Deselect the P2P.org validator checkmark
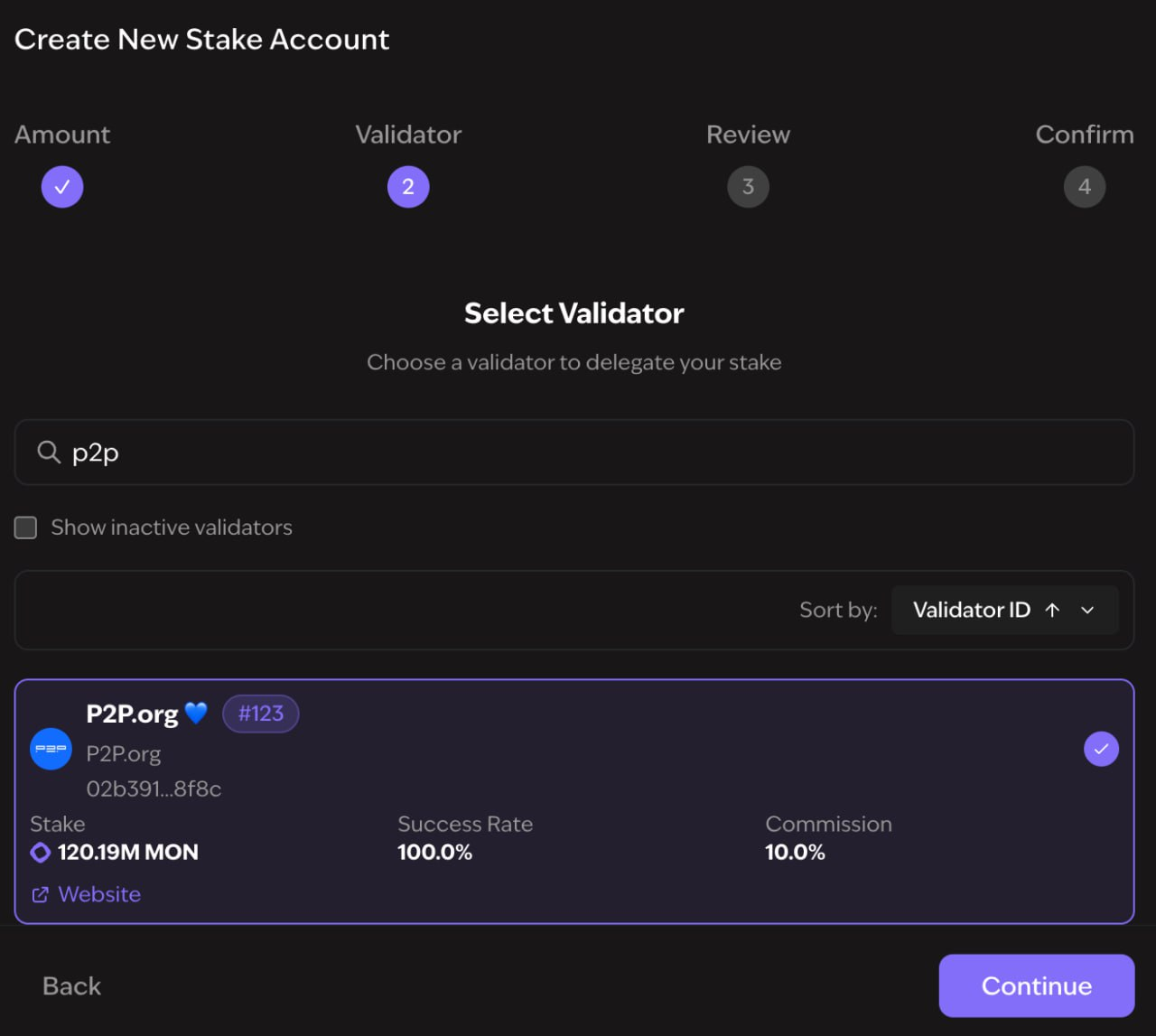 point(1101,749)
